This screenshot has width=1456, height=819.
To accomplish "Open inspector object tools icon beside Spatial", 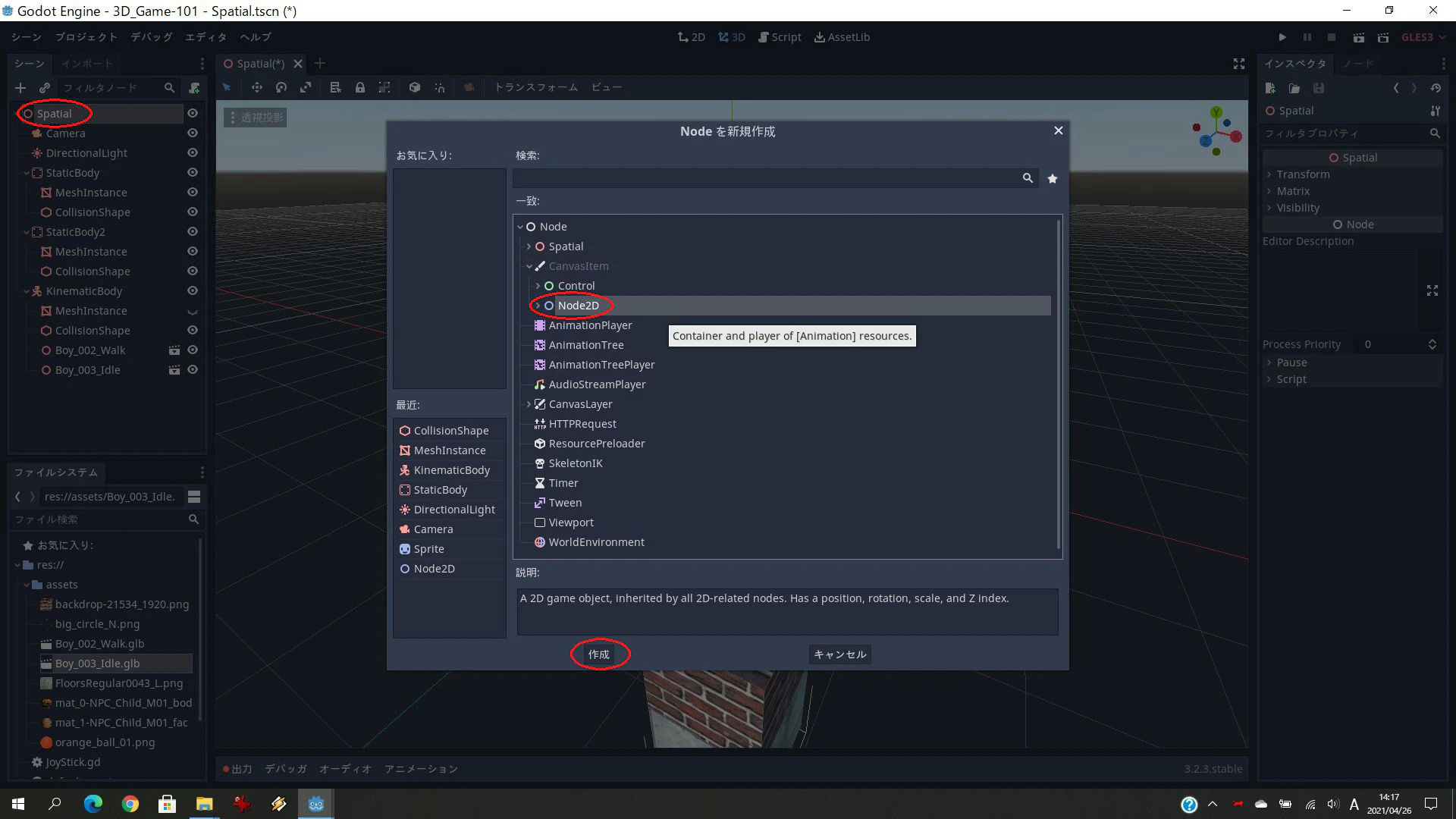I will click(x=1435, y=111).
